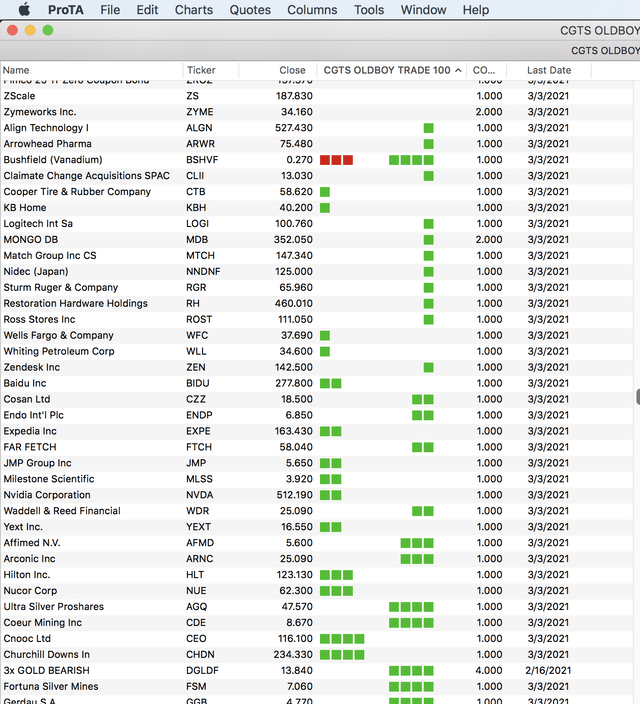Sort by the Last Date column header
Image resolution: width=640 pixels, height=704 pixels.
[549, 70]
